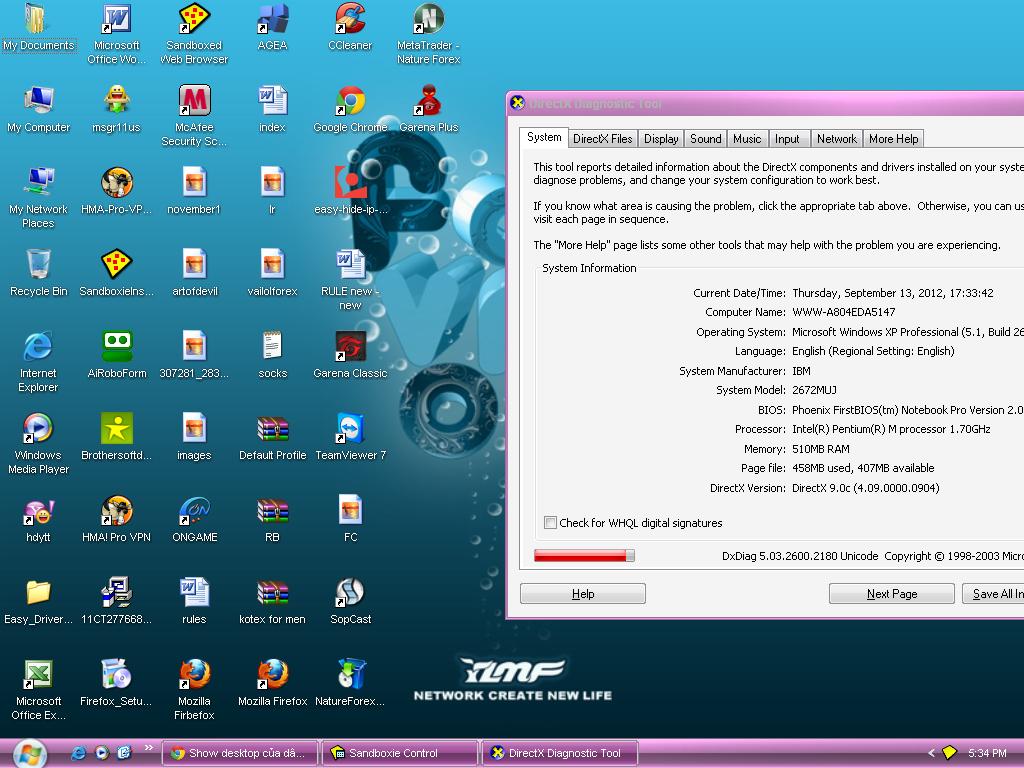Open the TeamViewer 7 shortcut
1024x768 pixels.
[x=350, y=430]
